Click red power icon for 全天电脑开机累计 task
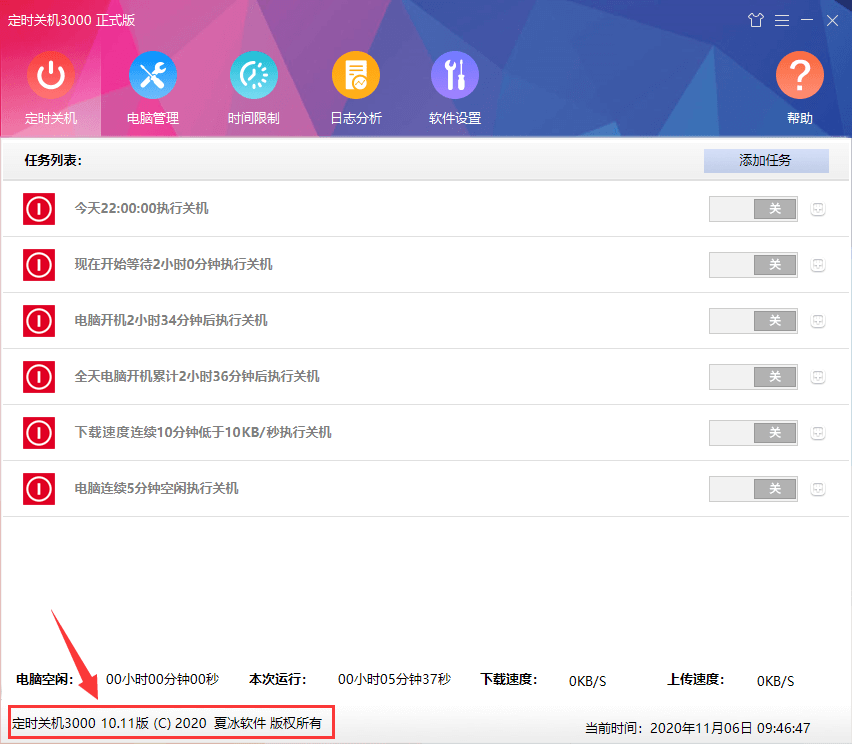852x744 pixels. (x=39, y=377)
